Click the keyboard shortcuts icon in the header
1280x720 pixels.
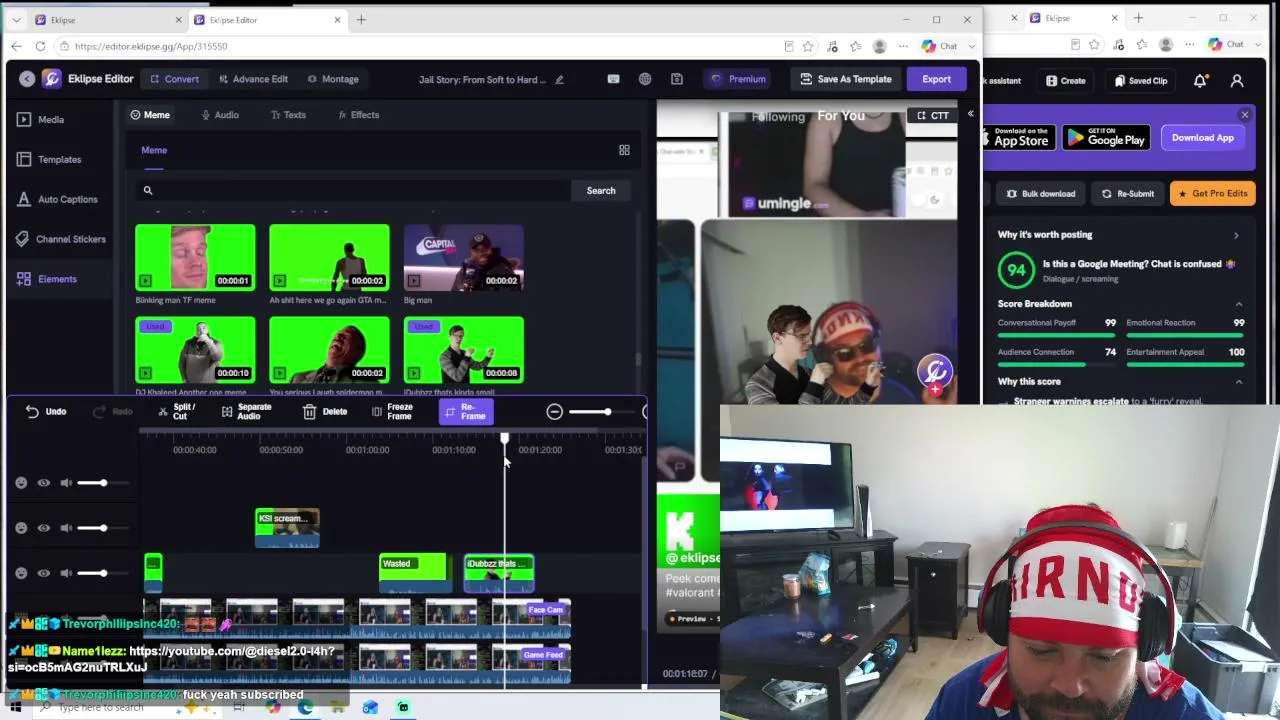(x=613, y=79)
